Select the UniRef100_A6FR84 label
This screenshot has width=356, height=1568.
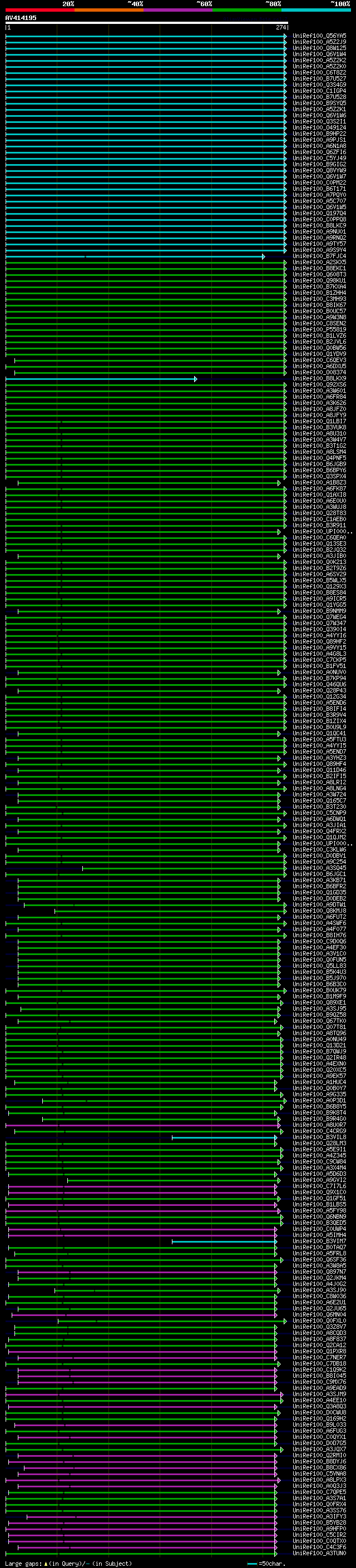[x=319, y=397]
